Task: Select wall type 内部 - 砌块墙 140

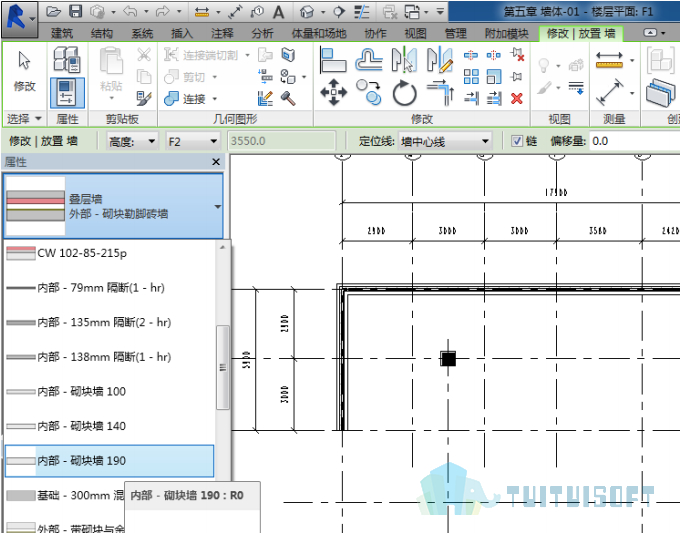Action: pyautogui.click(x=109, y=426)
